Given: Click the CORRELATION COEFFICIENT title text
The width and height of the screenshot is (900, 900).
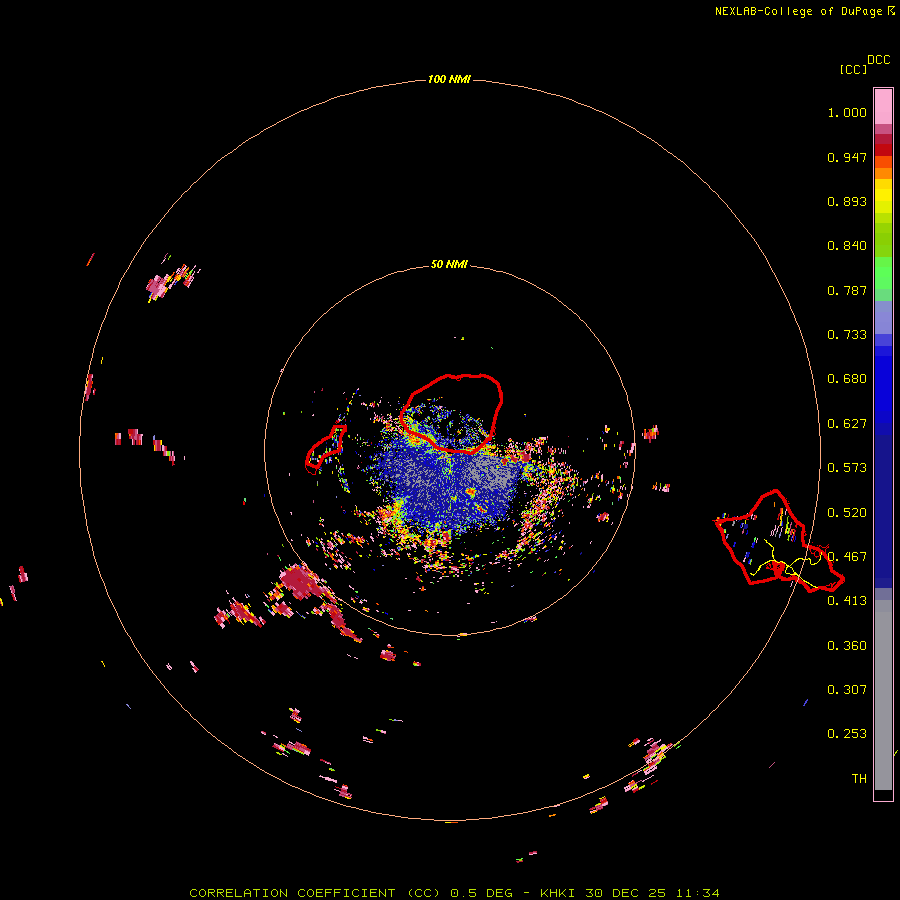Looking at the screenshot, I should click(x=292, y=893).
